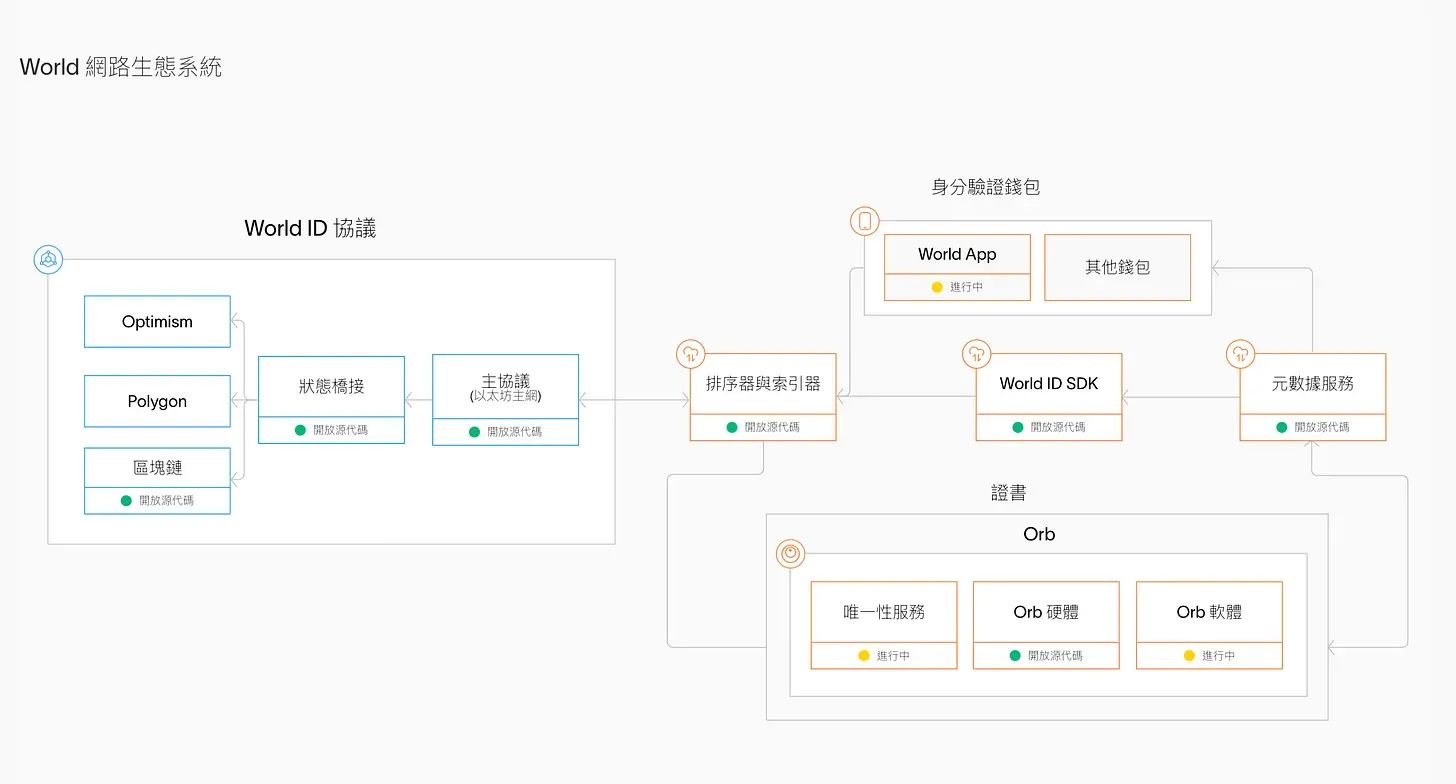Click green status dot under Orb 硬體

click(1015, 656)
